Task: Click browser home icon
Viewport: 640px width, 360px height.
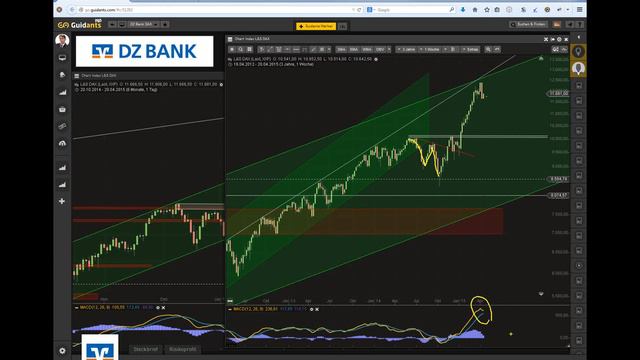Action: (x=475, y=9)
